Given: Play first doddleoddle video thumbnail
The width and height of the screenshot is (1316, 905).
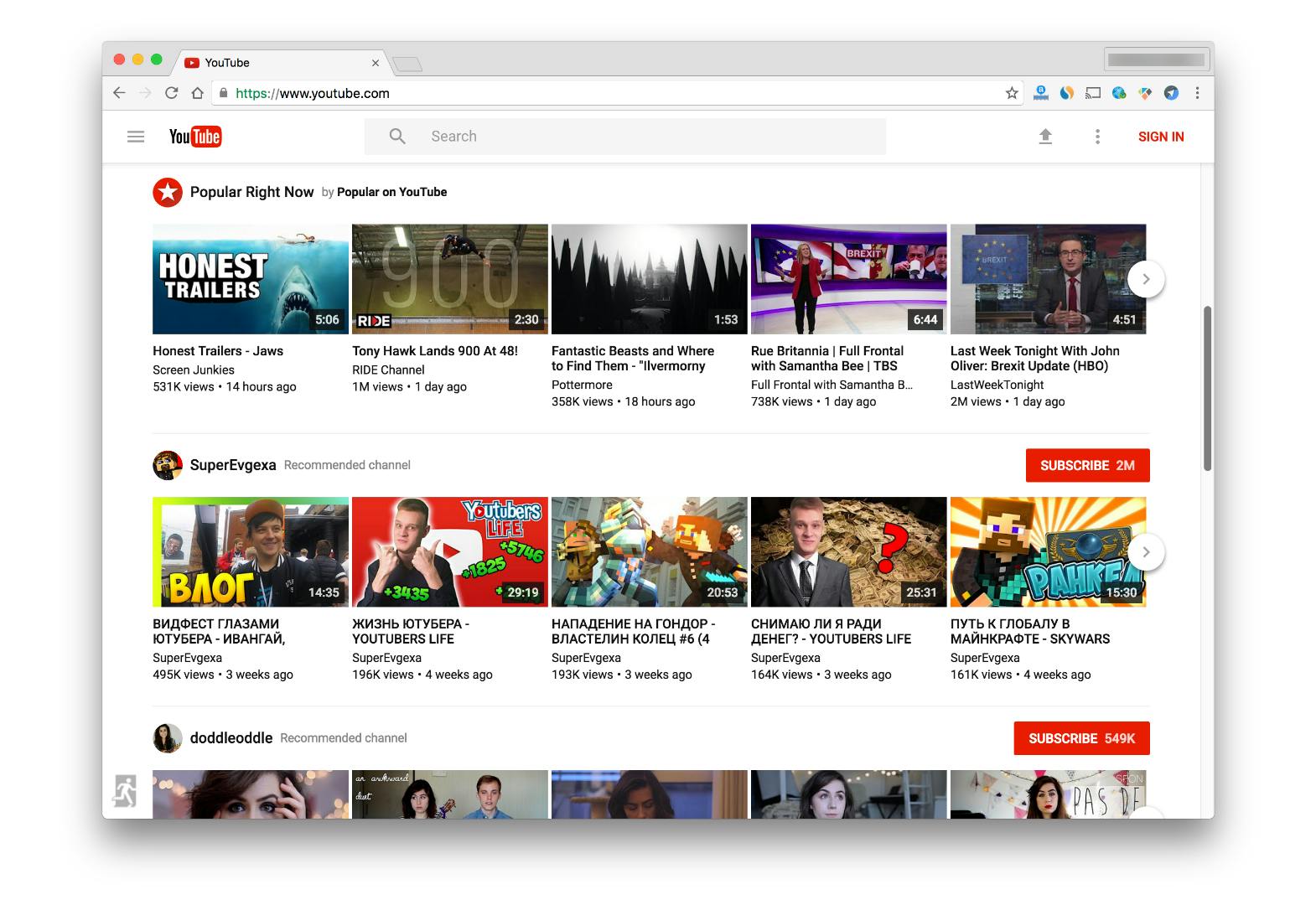Looking at the screenshot, I should (x=251, y=794).
